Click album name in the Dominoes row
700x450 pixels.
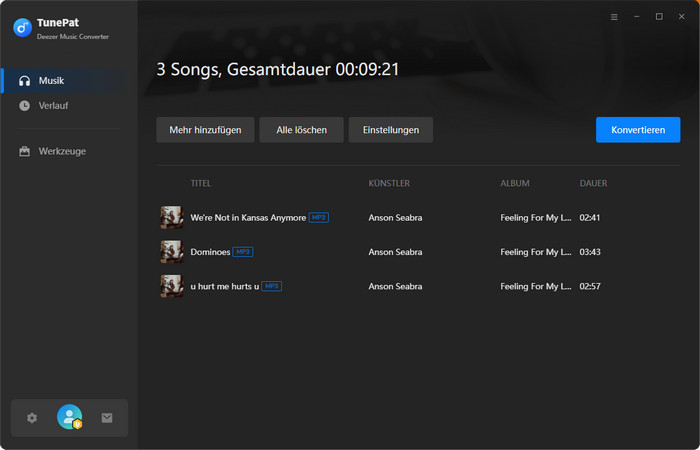point(536,252)
